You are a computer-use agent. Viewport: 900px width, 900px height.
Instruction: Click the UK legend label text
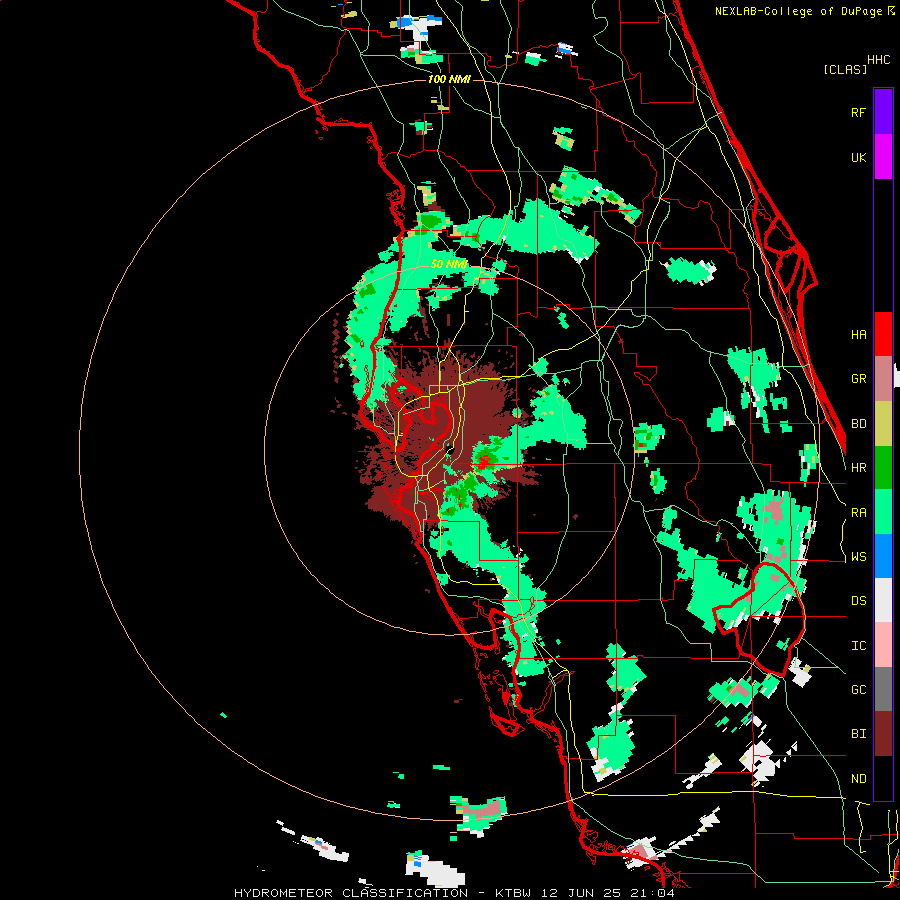click(858, 157)
